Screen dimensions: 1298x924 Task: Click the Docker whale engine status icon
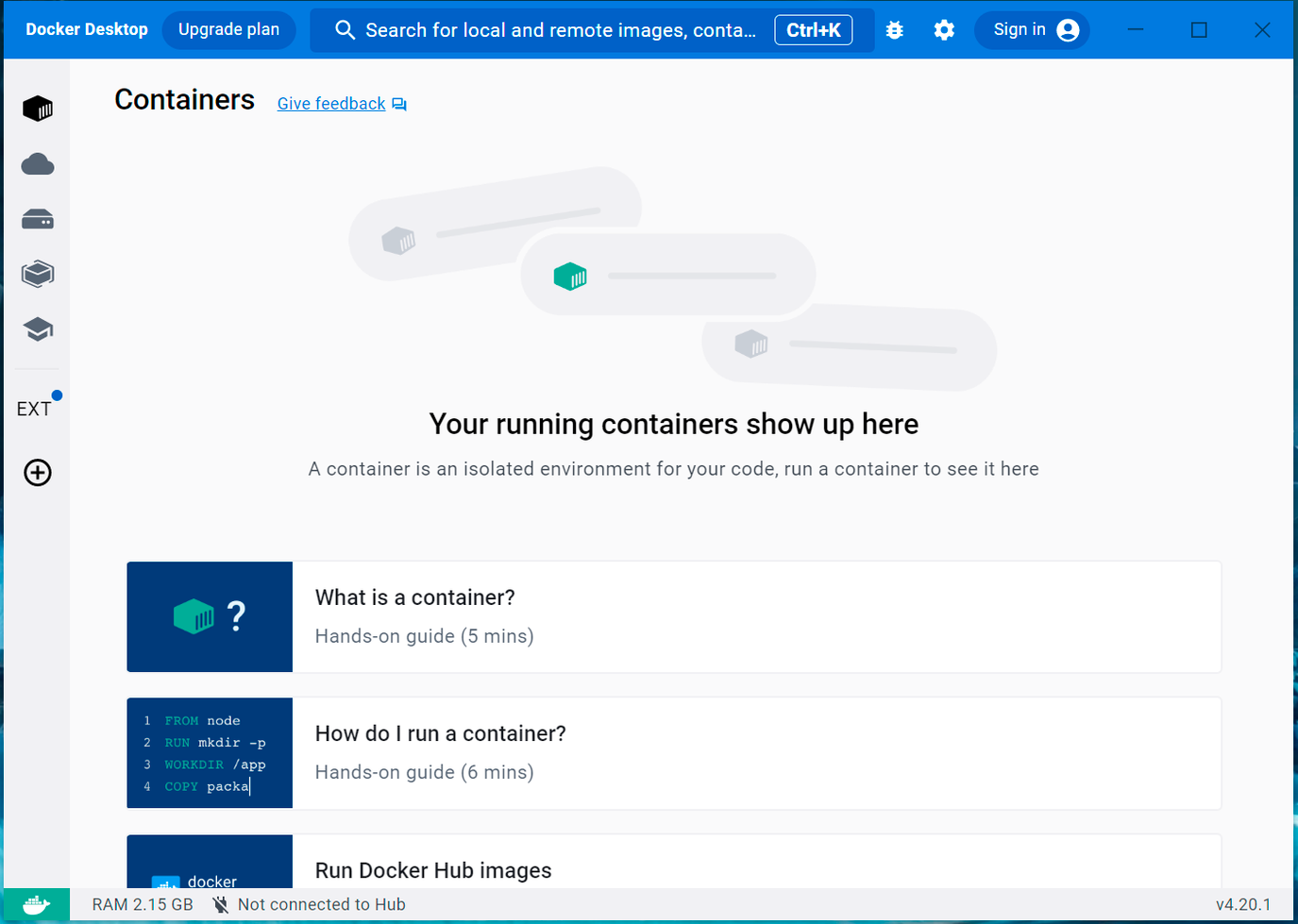pos(36,904)
